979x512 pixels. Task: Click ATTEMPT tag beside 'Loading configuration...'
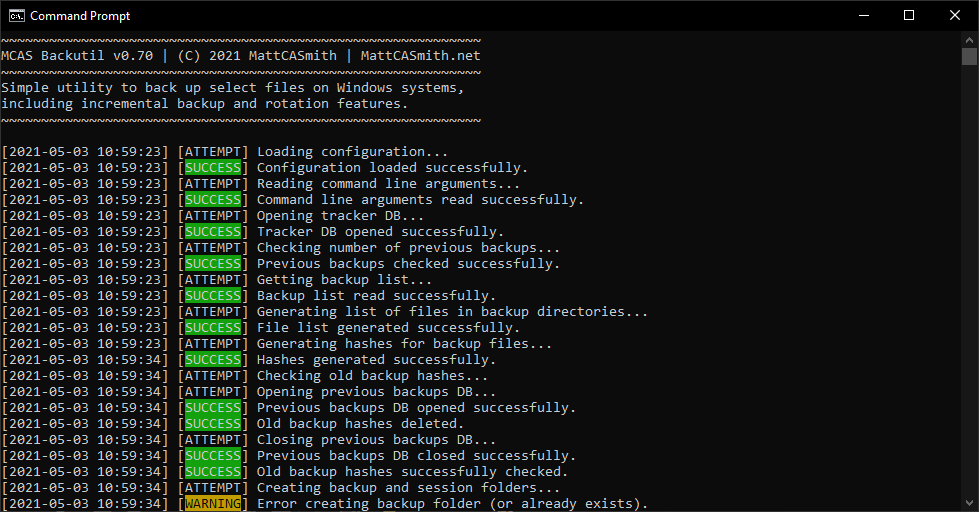[213, 152]
